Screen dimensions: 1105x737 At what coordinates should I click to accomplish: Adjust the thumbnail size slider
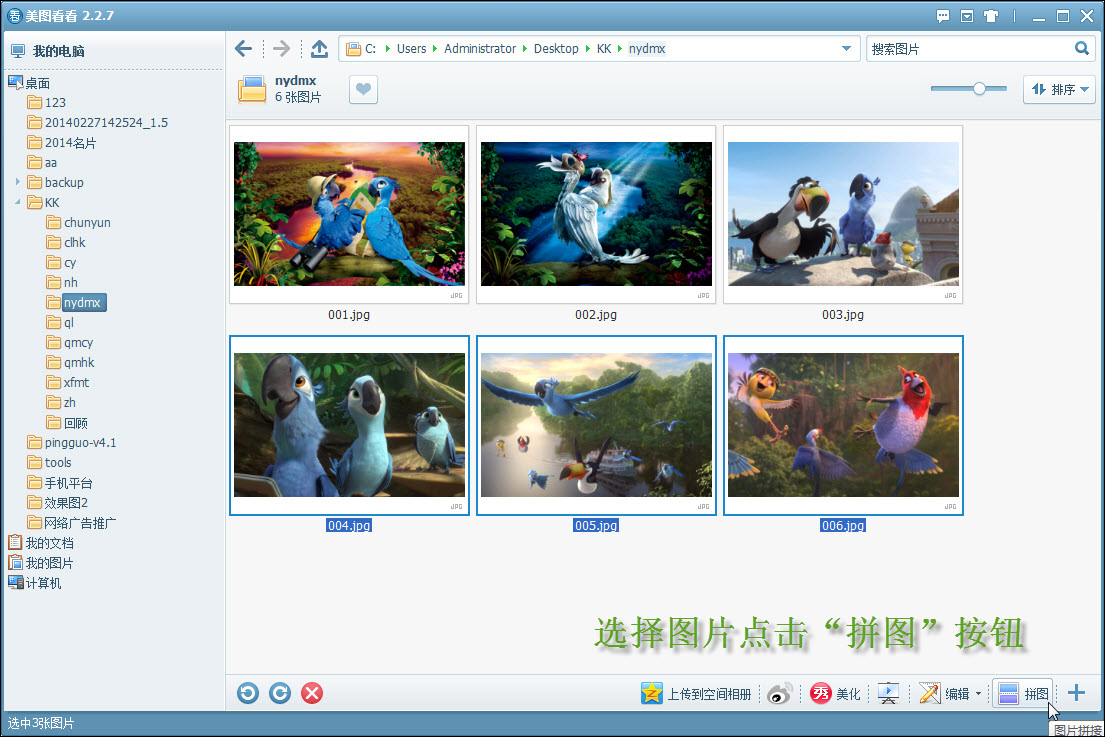979,89
